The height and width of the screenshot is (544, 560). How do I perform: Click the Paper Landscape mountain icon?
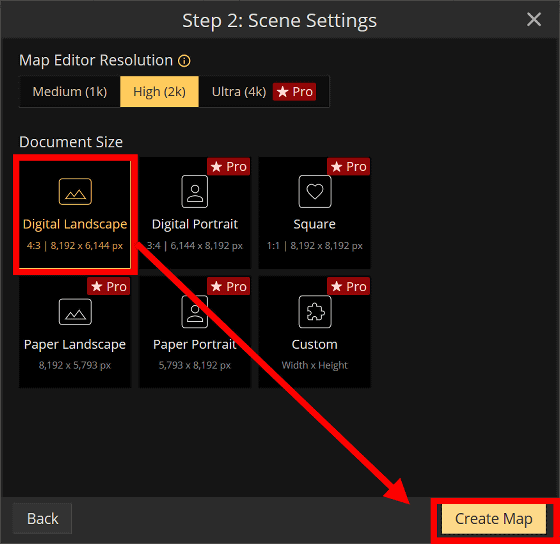[75, 312]
